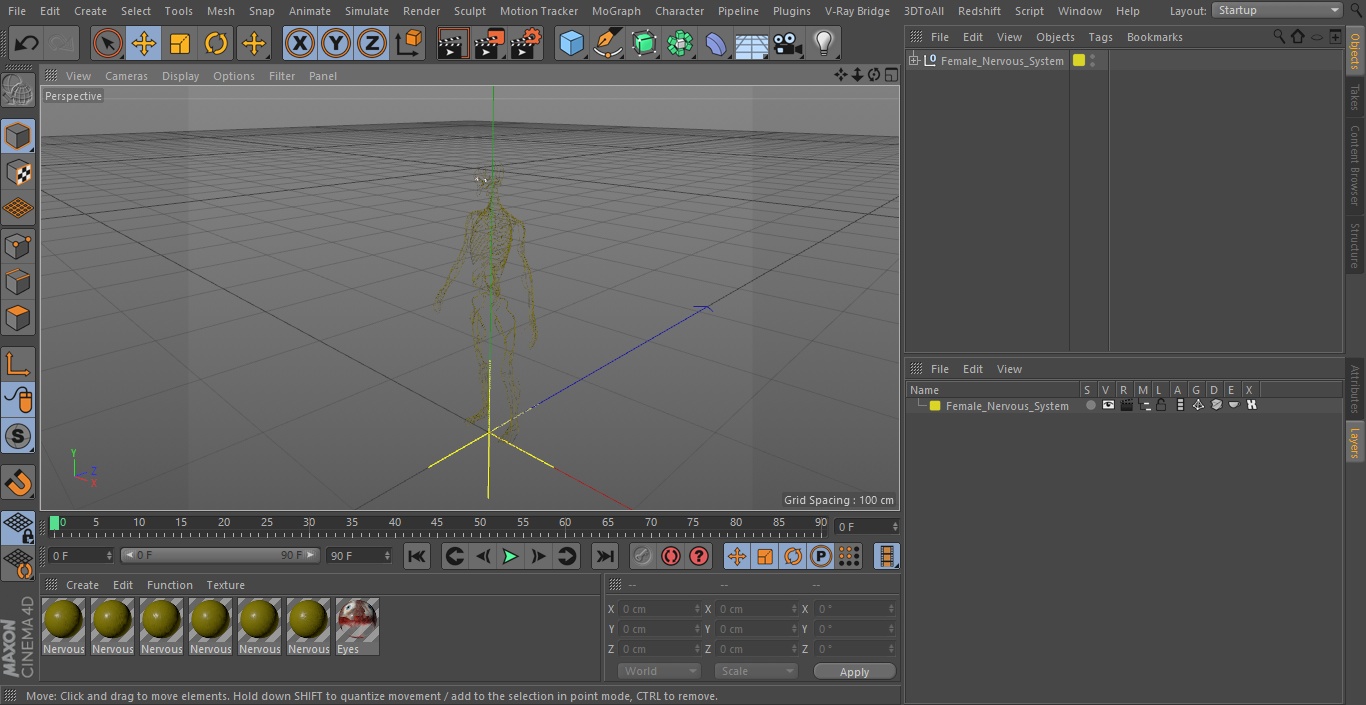Expand Female_Nervous_System in Objects manager
Image resolution: width=1366 pixels, height=705 pixels.
(914, 61)
